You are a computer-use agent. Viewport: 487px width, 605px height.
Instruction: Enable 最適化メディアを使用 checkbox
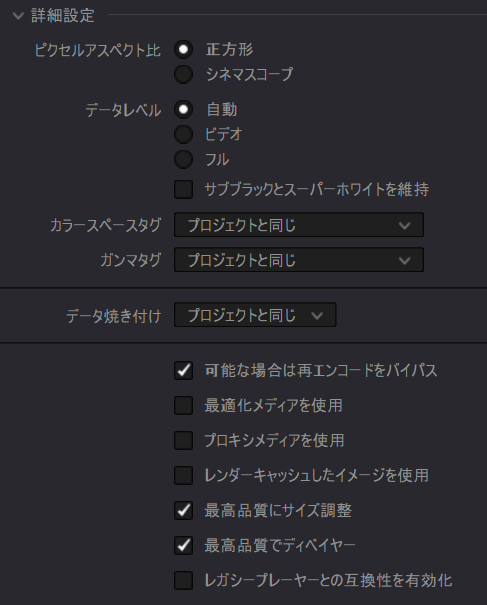coord(183,406)
